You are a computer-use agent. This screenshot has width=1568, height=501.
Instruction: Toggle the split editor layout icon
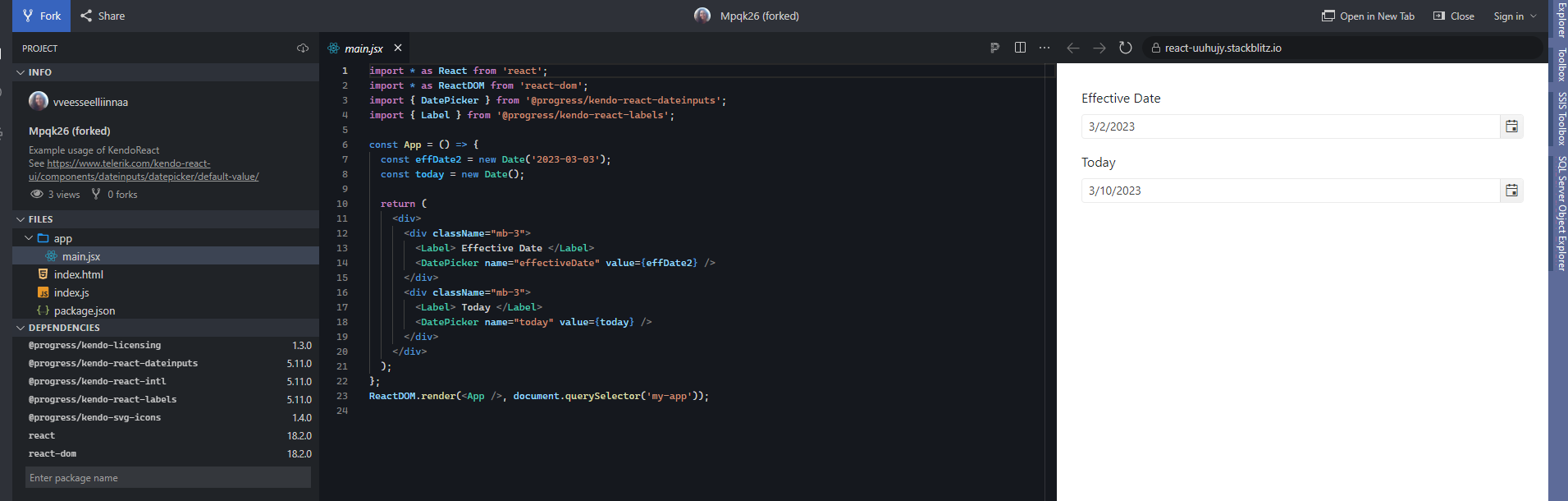(1020, 48)
